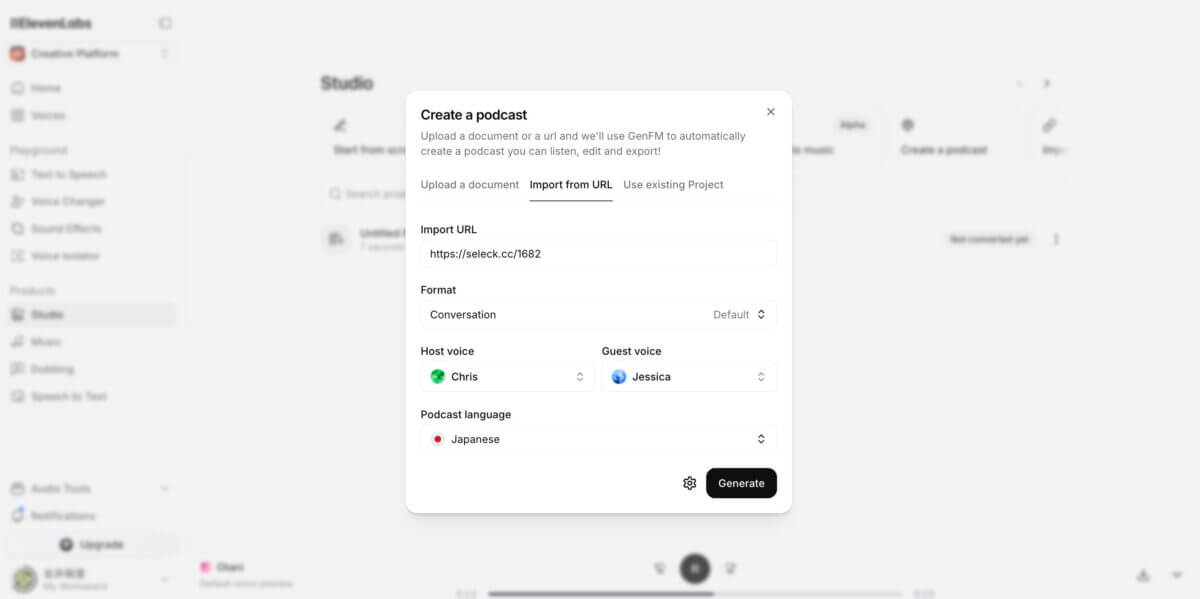Open the project three-dot options menu
Viewport: 1200px width, 599px height.
point(1056,239)
